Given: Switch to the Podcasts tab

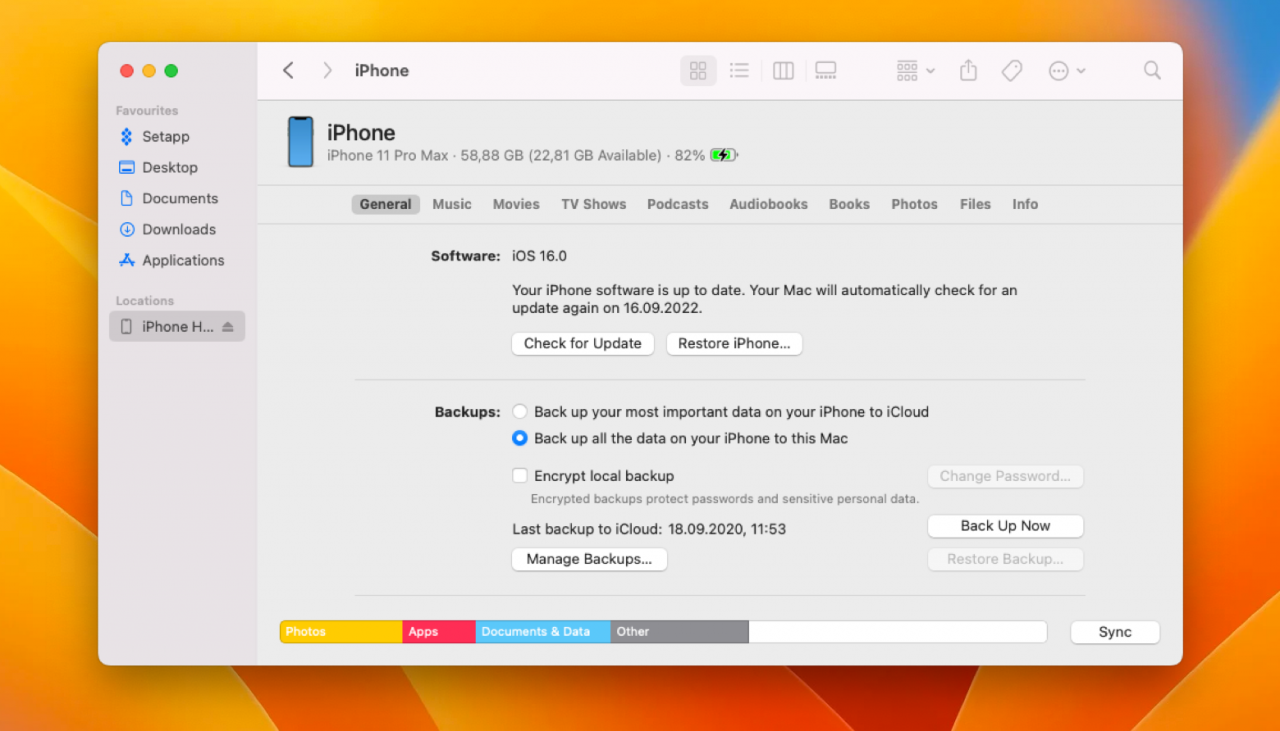Looking at the screenshot, I should tap(678, 204).
